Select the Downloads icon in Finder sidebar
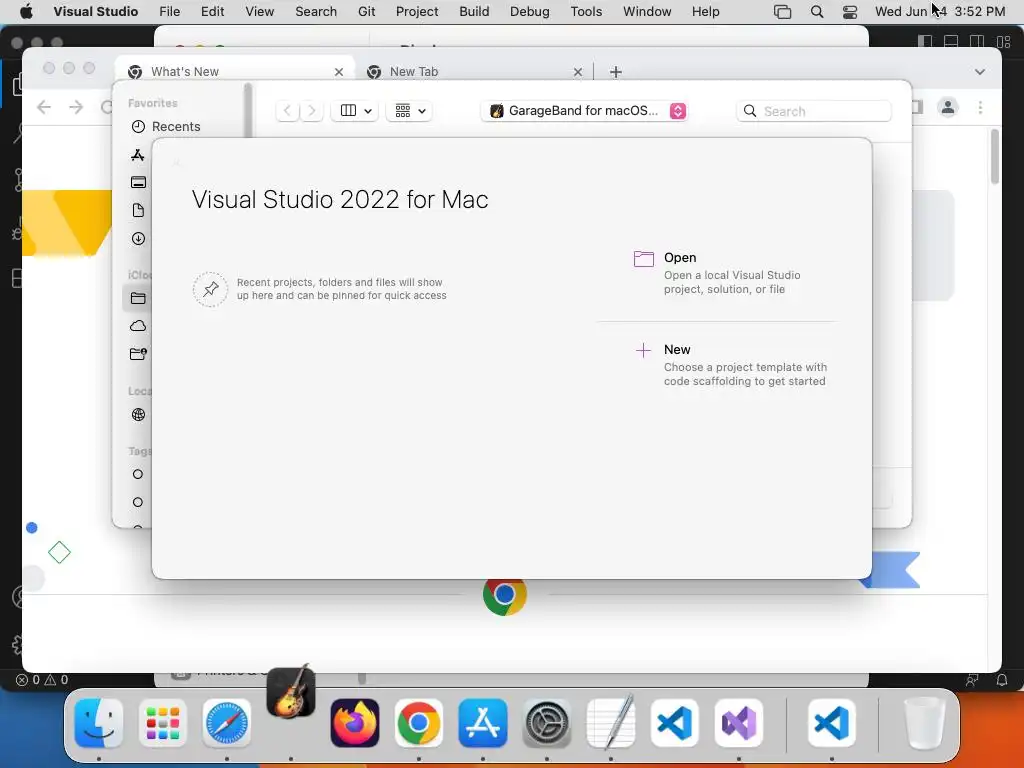The image size is (1024, 768). pos(138,238)
